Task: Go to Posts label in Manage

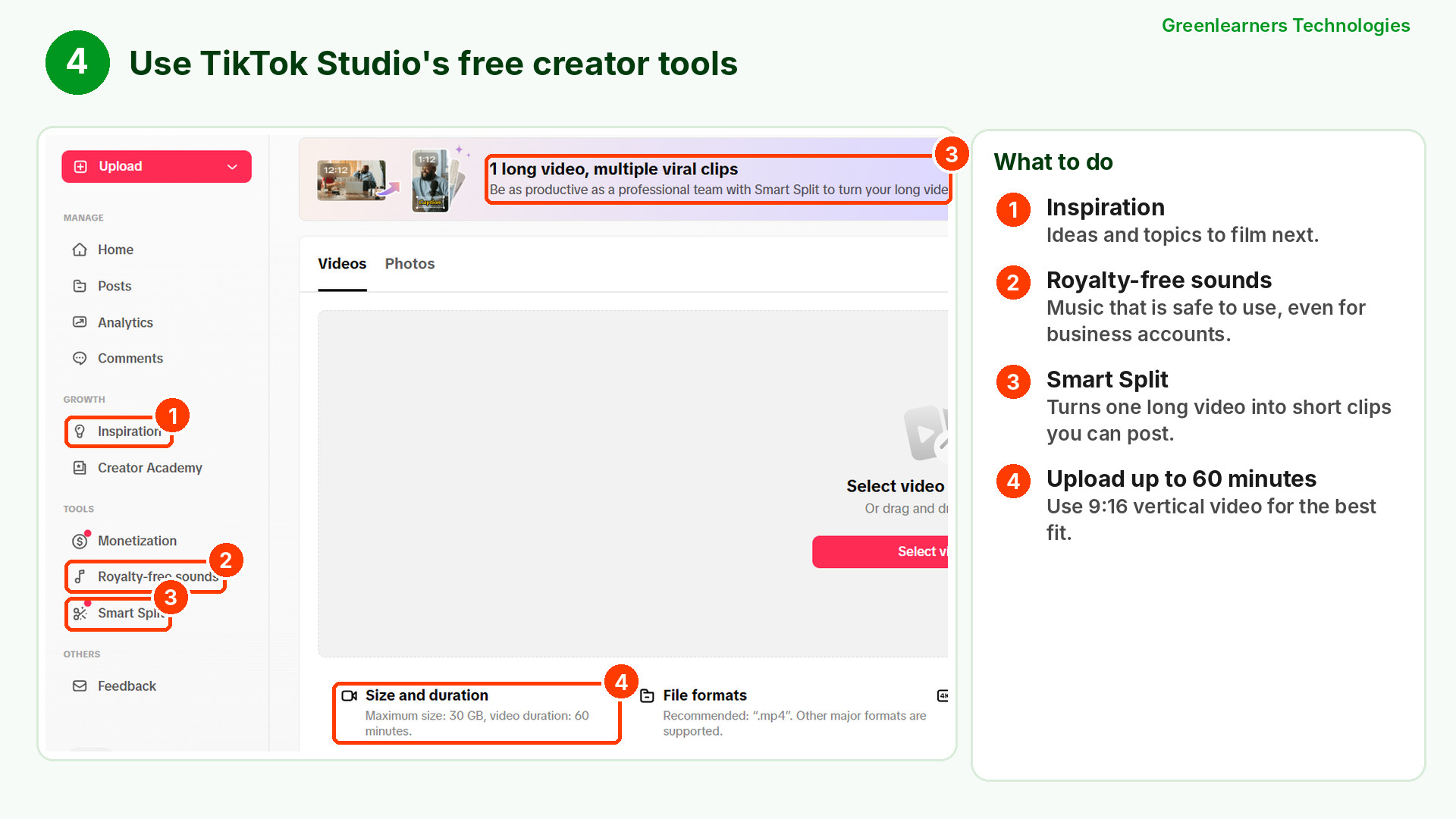Action: tap(115, 286)
